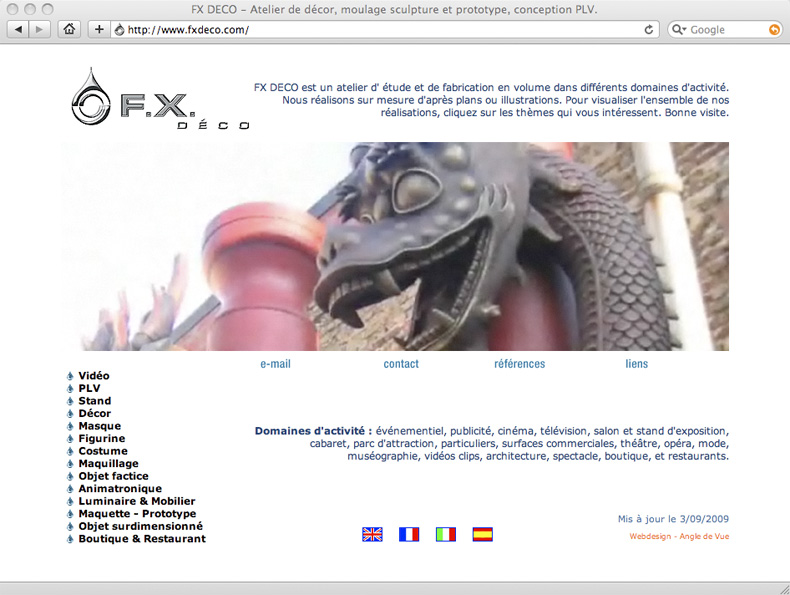Click the British flag language icon
This screenshot has width=790, height=595.
click(x=372, y=534)
